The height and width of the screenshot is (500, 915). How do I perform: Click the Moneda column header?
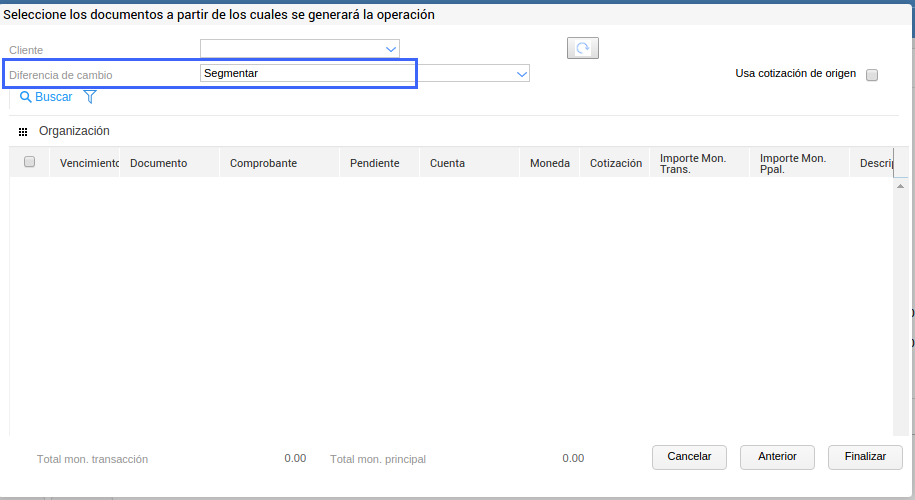550,163
